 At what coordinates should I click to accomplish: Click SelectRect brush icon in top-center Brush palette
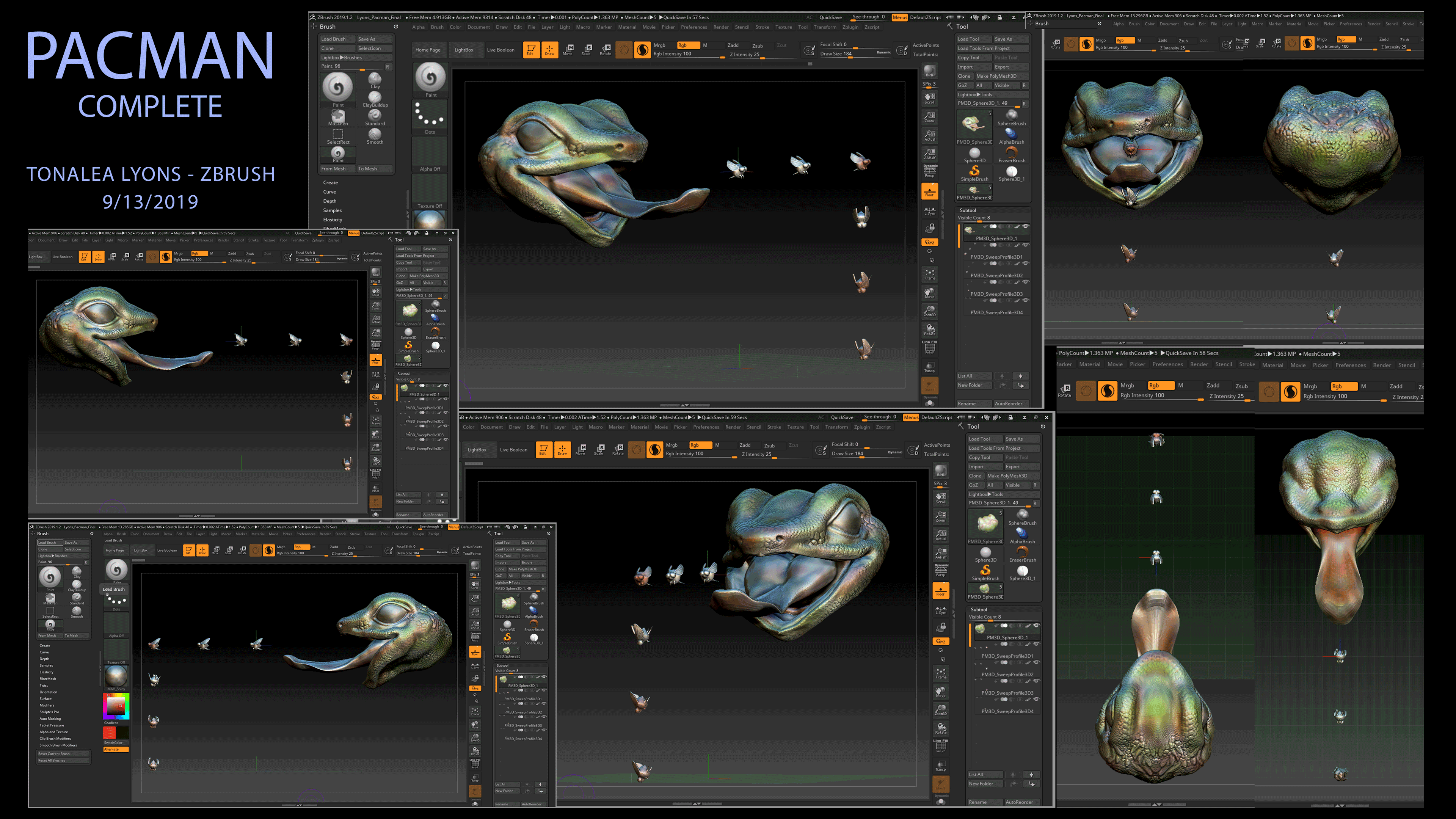coord(337,135)
